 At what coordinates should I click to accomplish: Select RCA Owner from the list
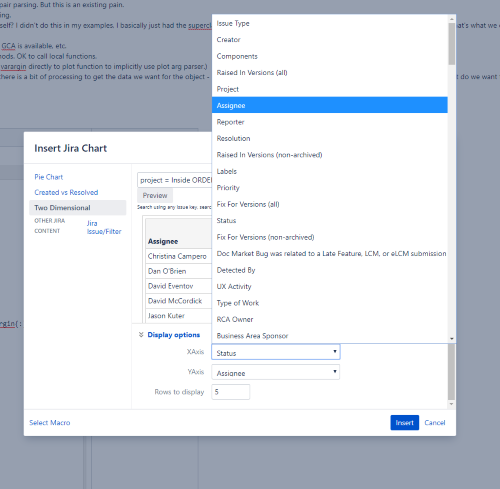coord(330,319)
